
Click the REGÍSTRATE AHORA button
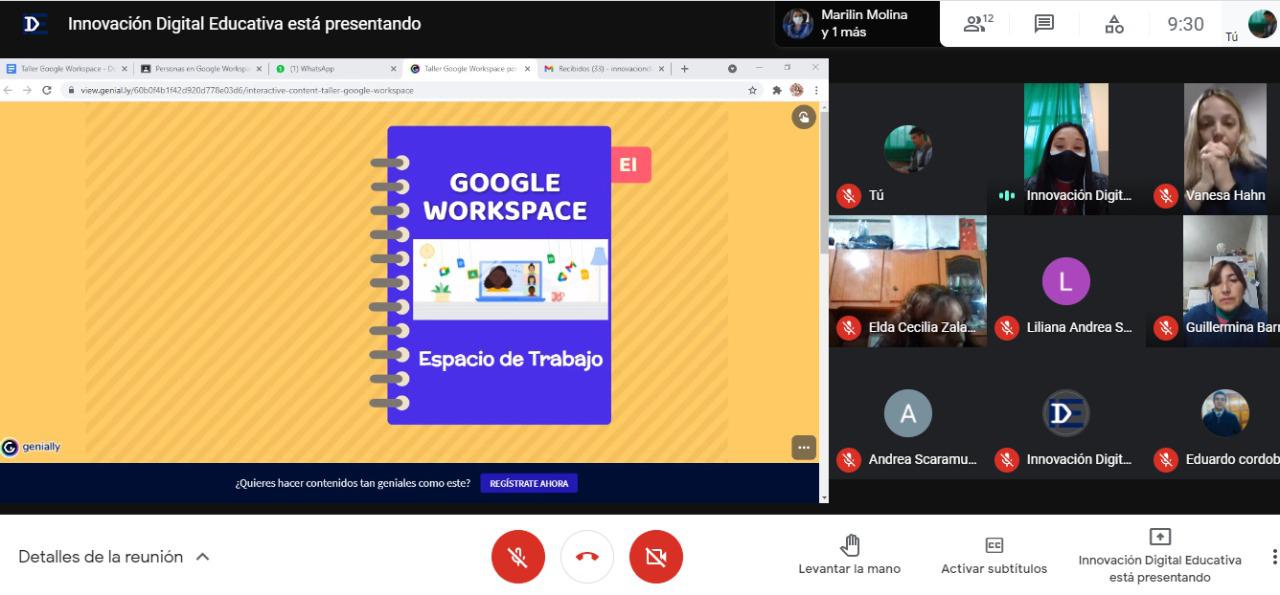(x=529, y=483)
